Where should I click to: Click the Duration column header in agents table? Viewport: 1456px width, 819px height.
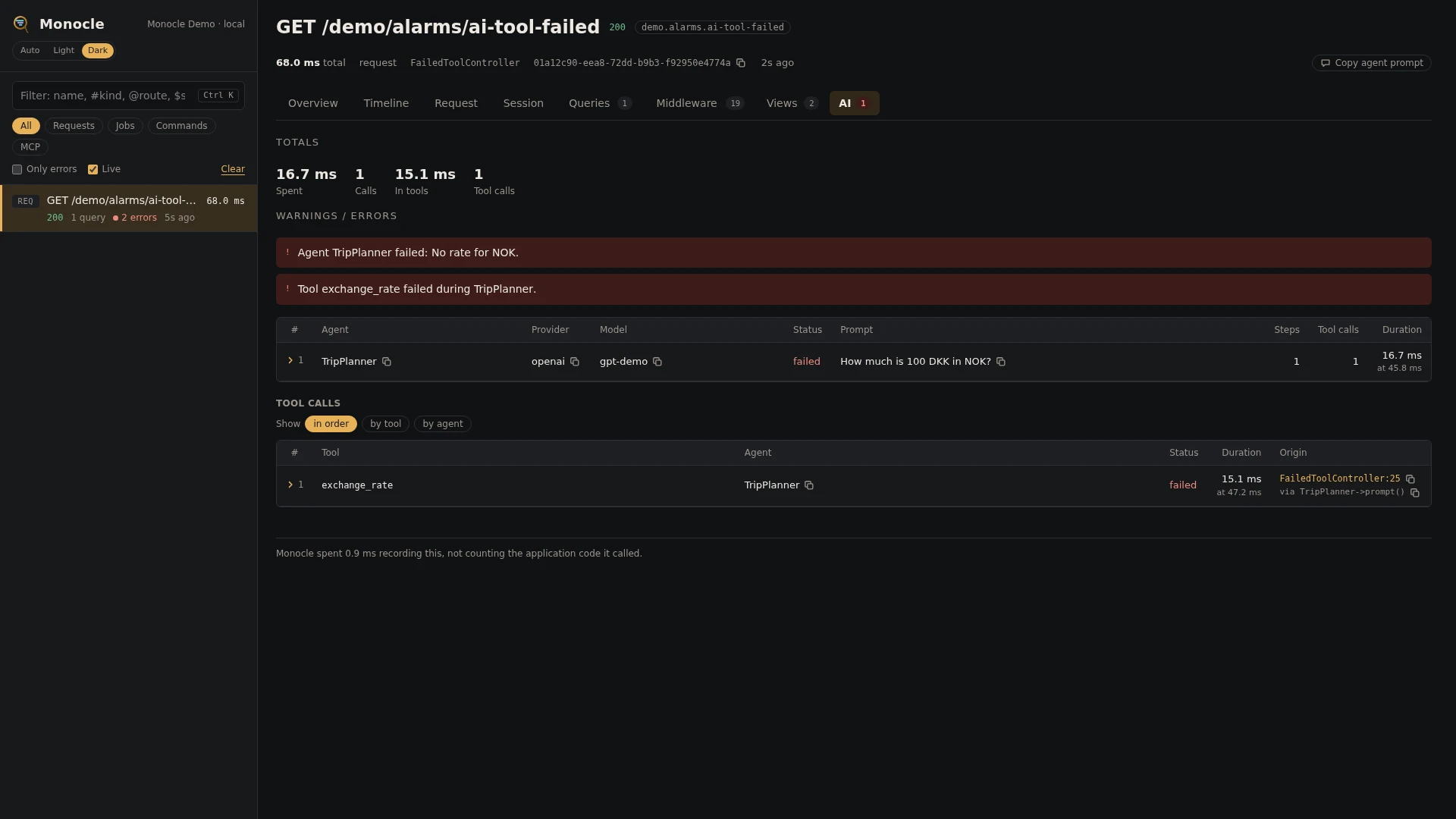(x=1402, y=330)
